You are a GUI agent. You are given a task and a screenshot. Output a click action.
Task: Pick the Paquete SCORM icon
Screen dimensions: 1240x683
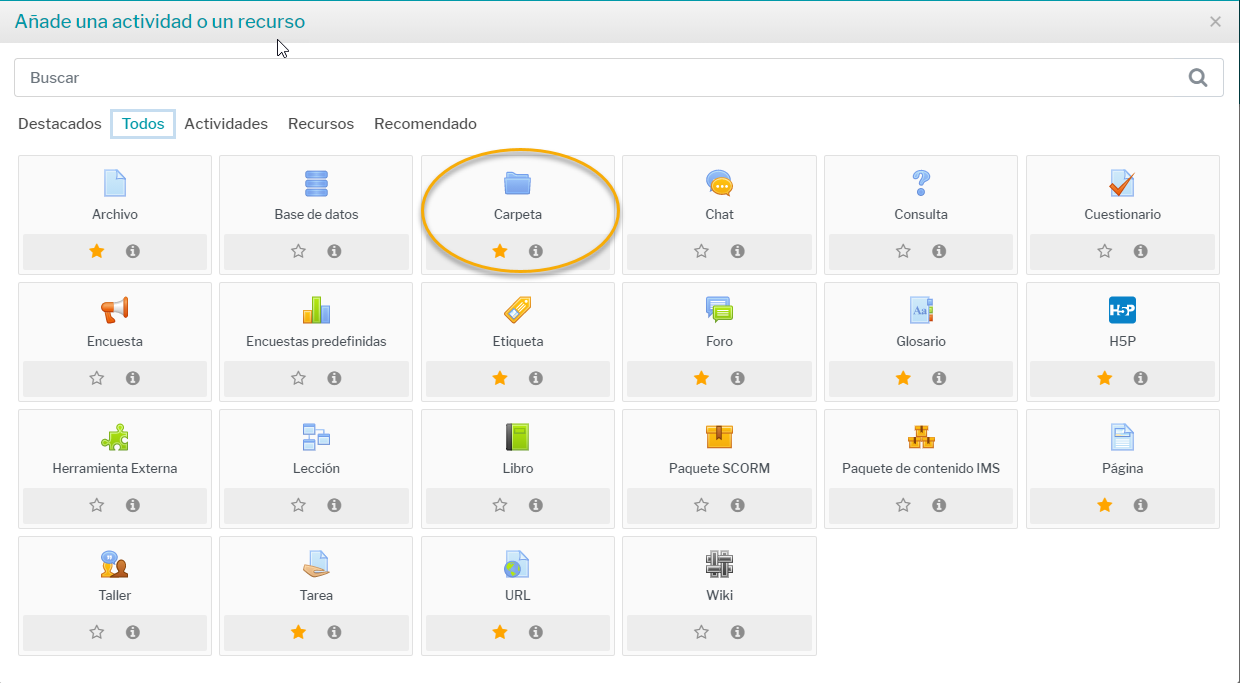pyautogui.click(x=719, y=437)
